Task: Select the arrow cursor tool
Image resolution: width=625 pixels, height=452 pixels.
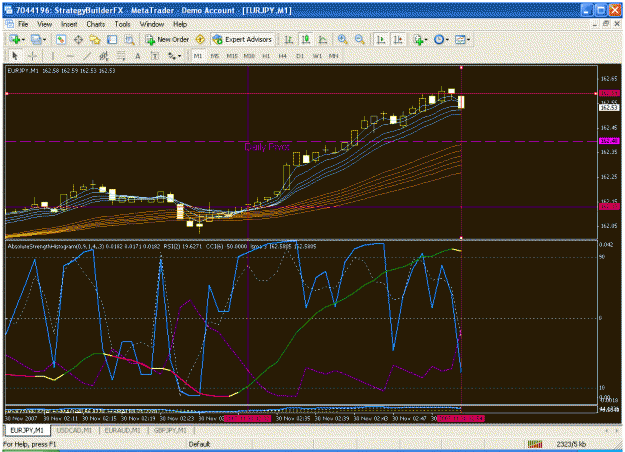Action: [x=16, y=56]
